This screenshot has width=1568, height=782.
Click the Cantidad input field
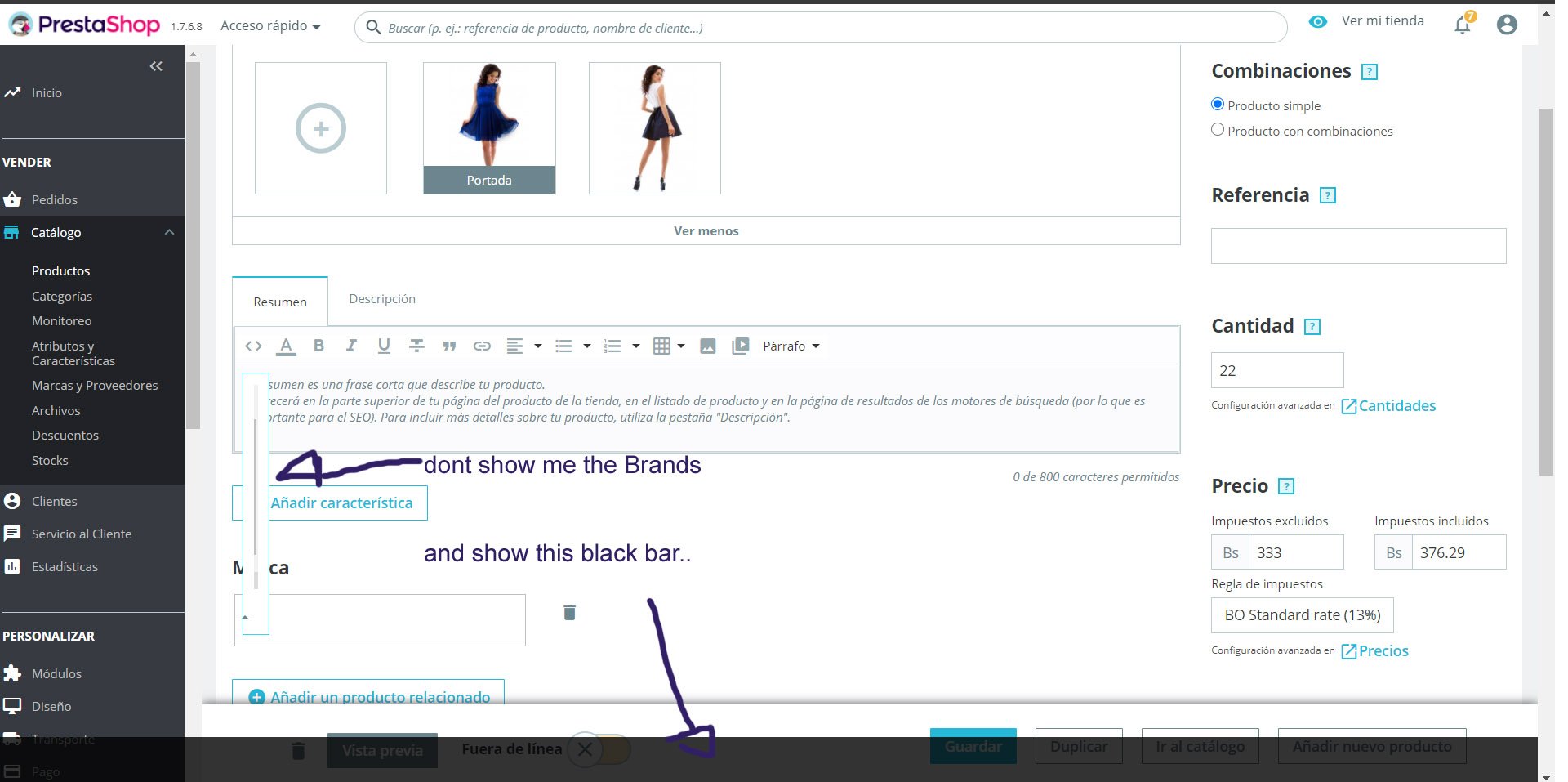1277,370
